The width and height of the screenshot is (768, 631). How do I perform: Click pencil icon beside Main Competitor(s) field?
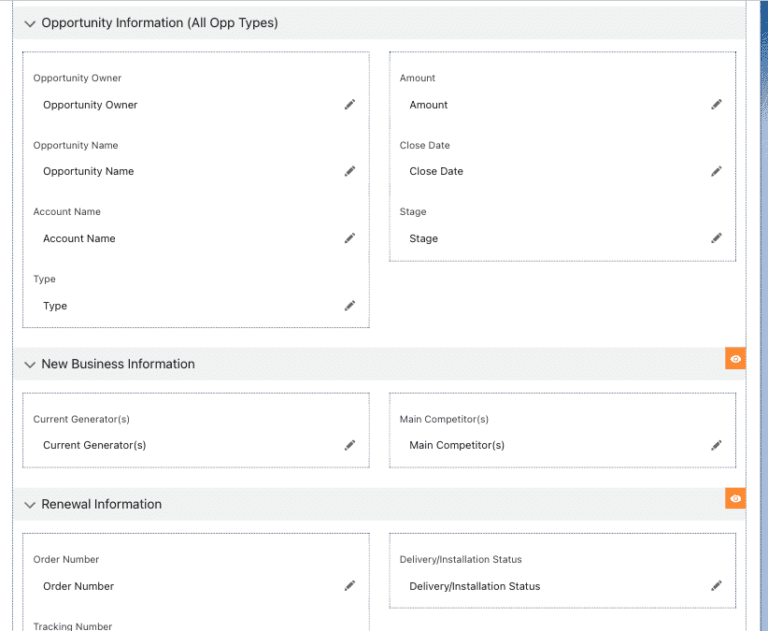(x=716, y=445)
